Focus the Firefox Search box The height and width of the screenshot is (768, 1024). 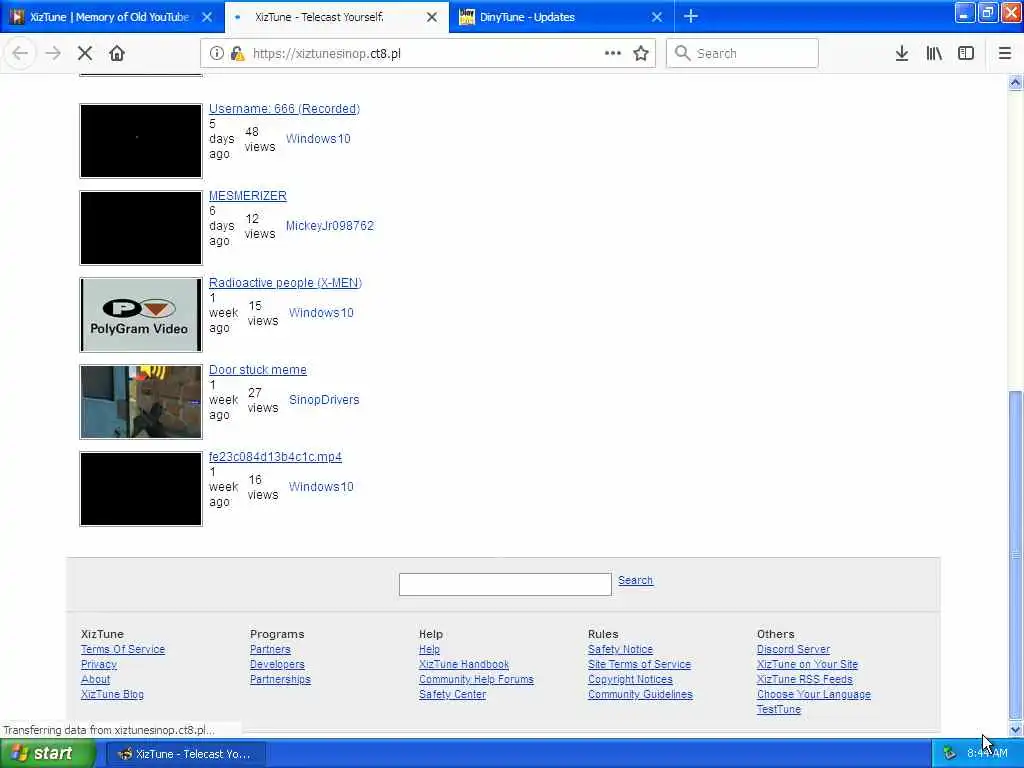coord(743,54)
